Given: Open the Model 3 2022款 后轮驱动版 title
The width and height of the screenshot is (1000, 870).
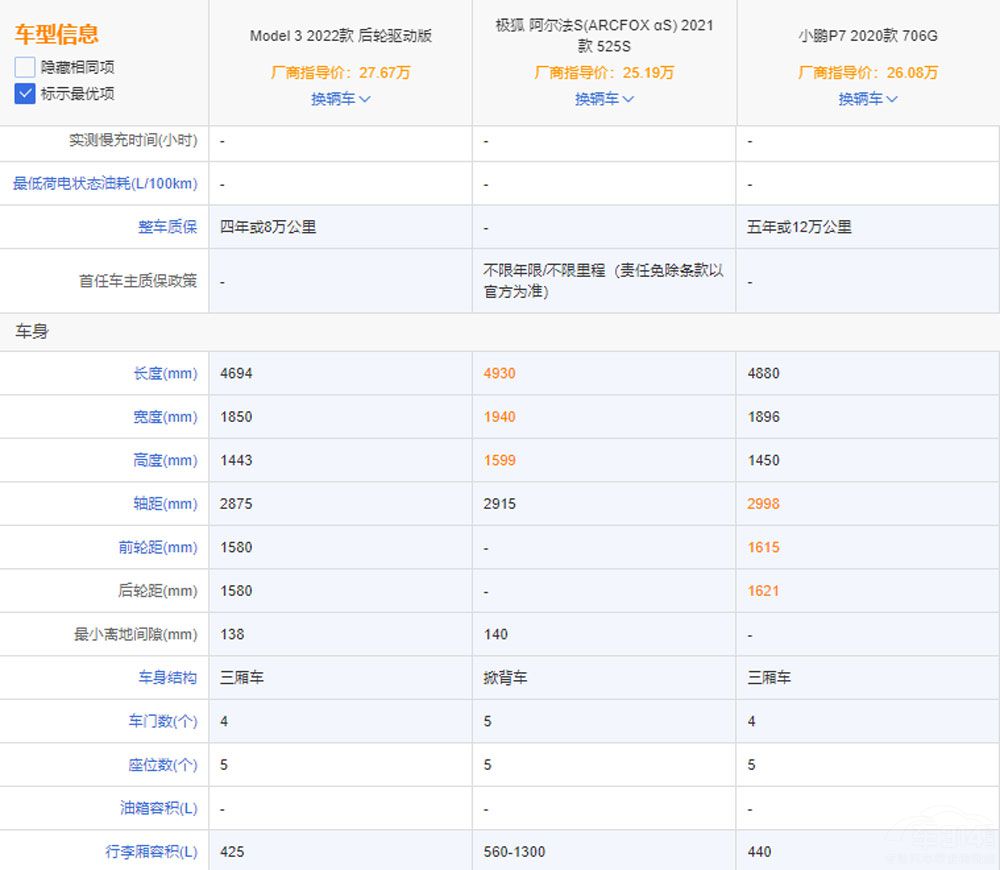Looking at the screenshot, I should (x=340, y=36).
